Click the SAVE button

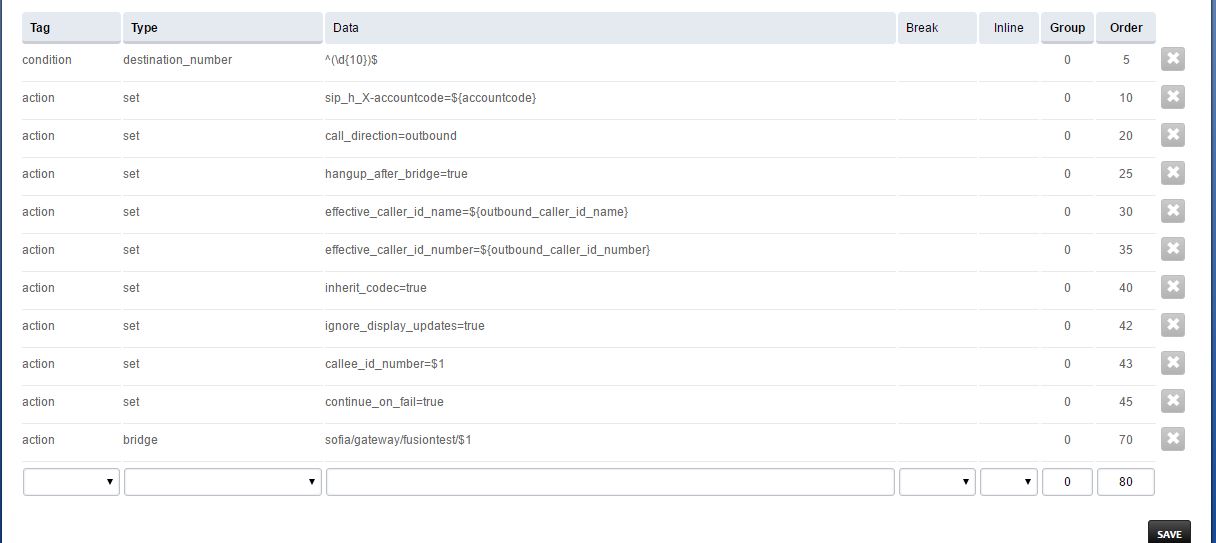[1169, 534]
